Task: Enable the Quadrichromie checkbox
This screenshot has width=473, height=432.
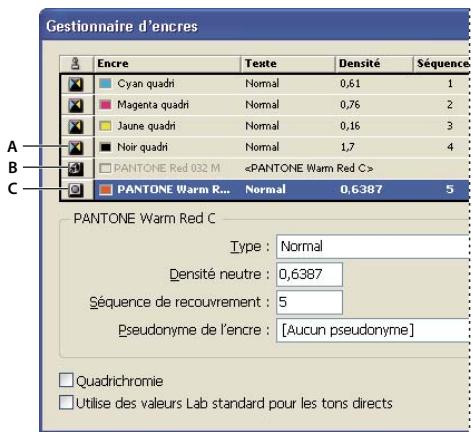Action: (66, 380)
